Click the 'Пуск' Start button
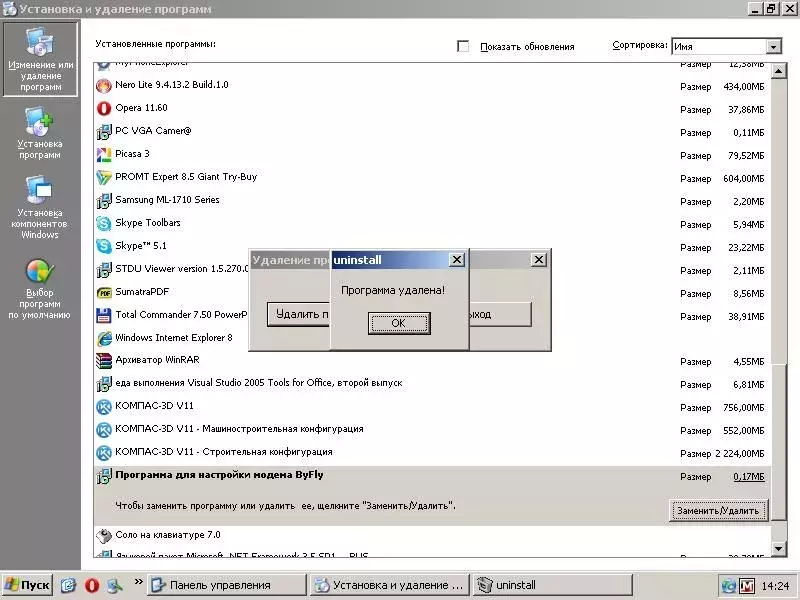The height and width of the screenshot is (600, 800). pyautogui.click(x=28, y=585)
